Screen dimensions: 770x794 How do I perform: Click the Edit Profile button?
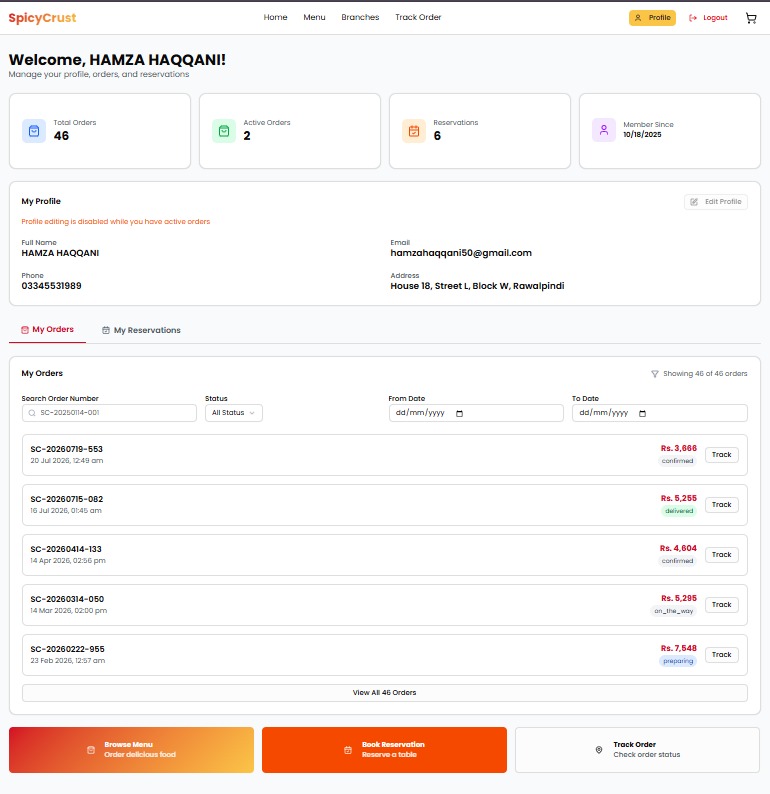[715, 202]
